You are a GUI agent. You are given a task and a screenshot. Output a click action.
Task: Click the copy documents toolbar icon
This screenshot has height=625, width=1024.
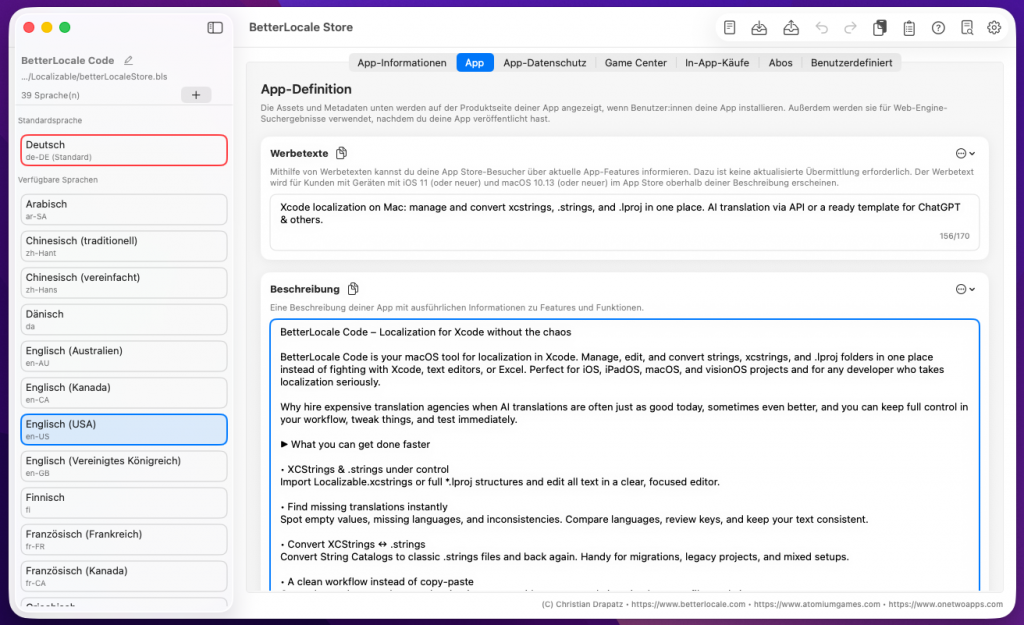tap(879, 28)
